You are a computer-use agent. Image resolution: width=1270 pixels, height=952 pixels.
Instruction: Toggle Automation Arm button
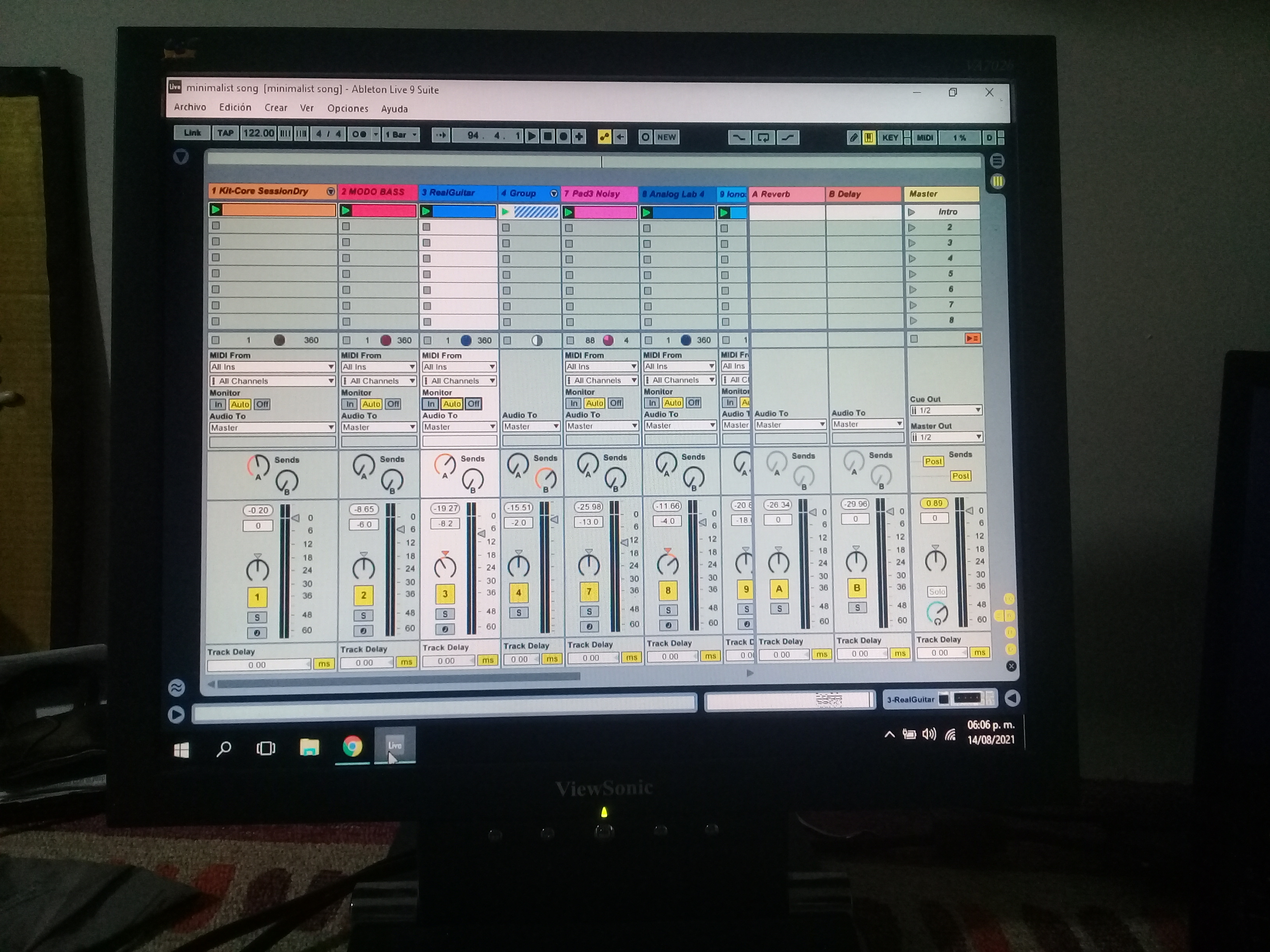pos(604,136)
